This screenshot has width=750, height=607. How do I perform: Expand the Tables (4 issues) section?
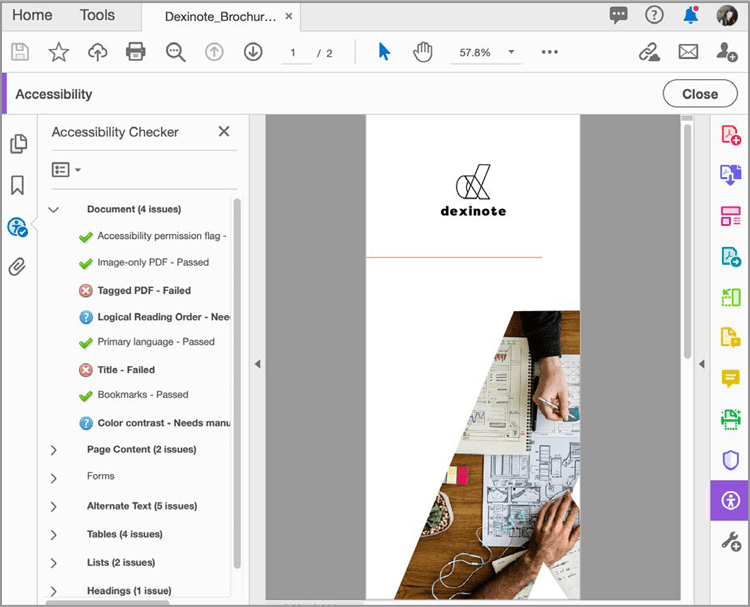(54, 535)
